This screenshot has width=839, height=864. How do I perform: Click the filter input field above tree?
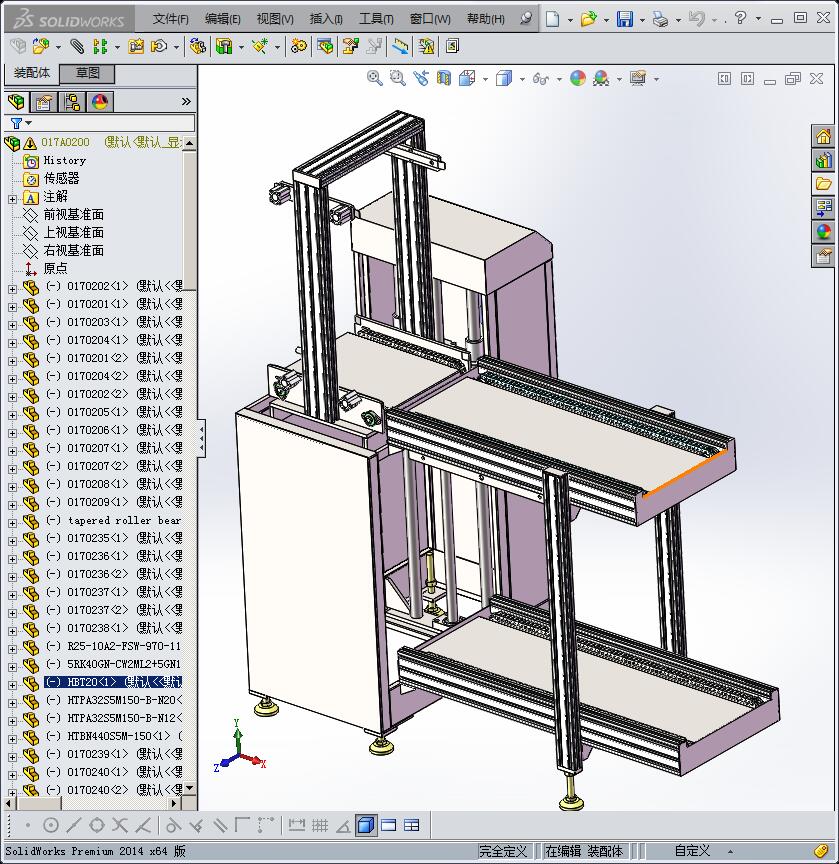[x=110, y=123]
